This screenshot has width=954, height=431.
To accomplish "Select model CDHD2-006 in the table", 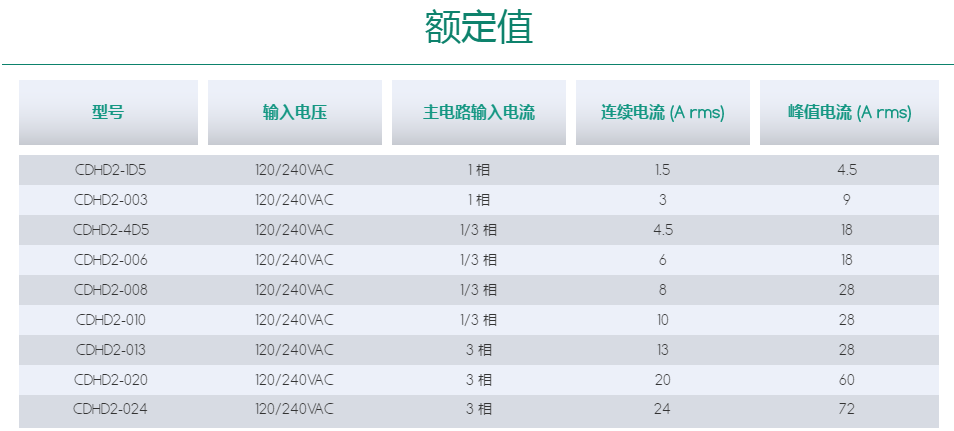I will [110, 260].
